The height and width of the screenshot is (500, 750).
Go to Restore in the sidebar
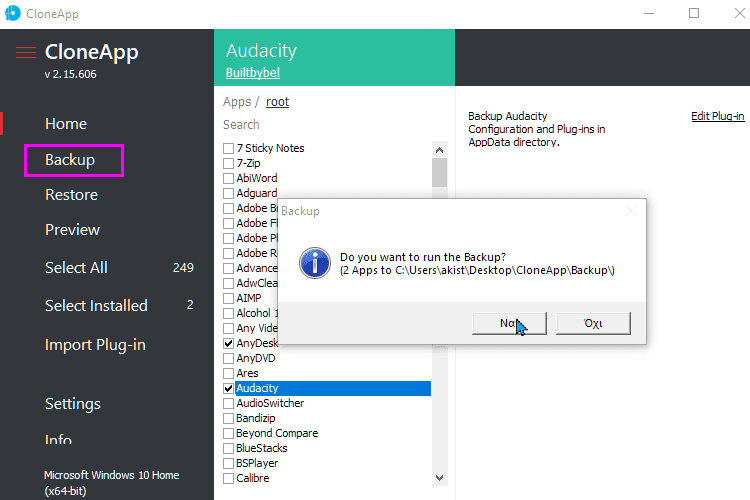click(71, 195)
